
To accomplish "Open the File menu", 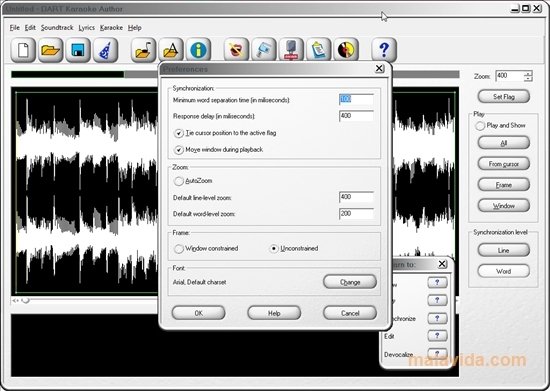I will (x=14, y=28).
